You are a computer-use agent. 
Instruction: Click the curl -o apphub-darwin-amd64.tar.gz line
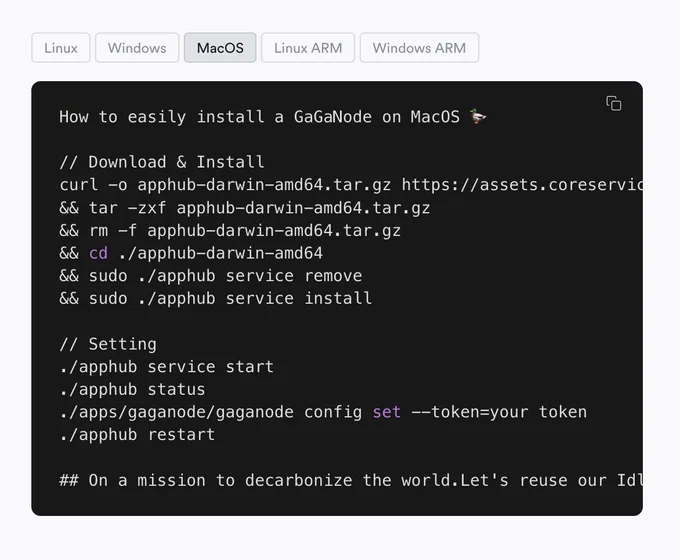pos(351,185)
